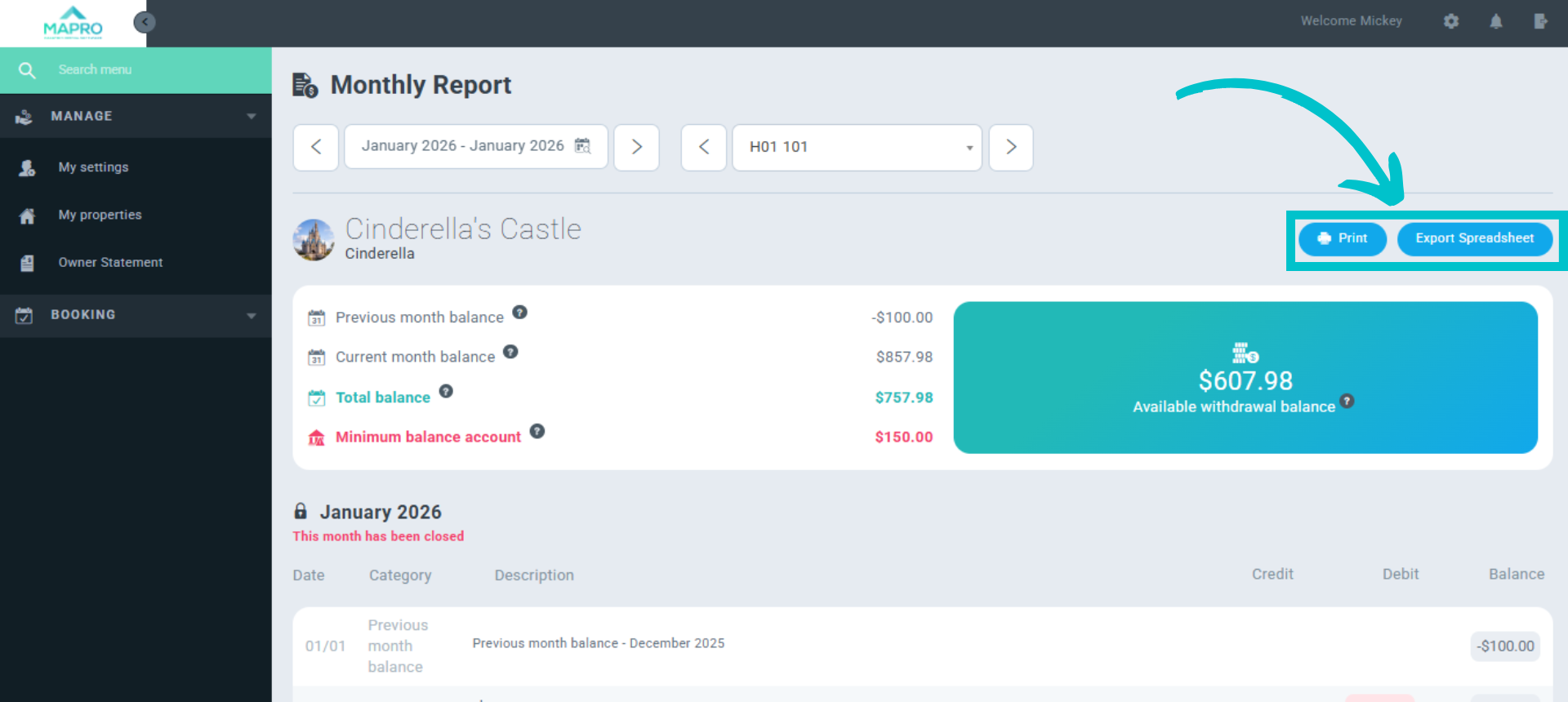Click Export Spreadsheet button
Viewport: 1568px width, 702px height.
[x=1474, y=238]
